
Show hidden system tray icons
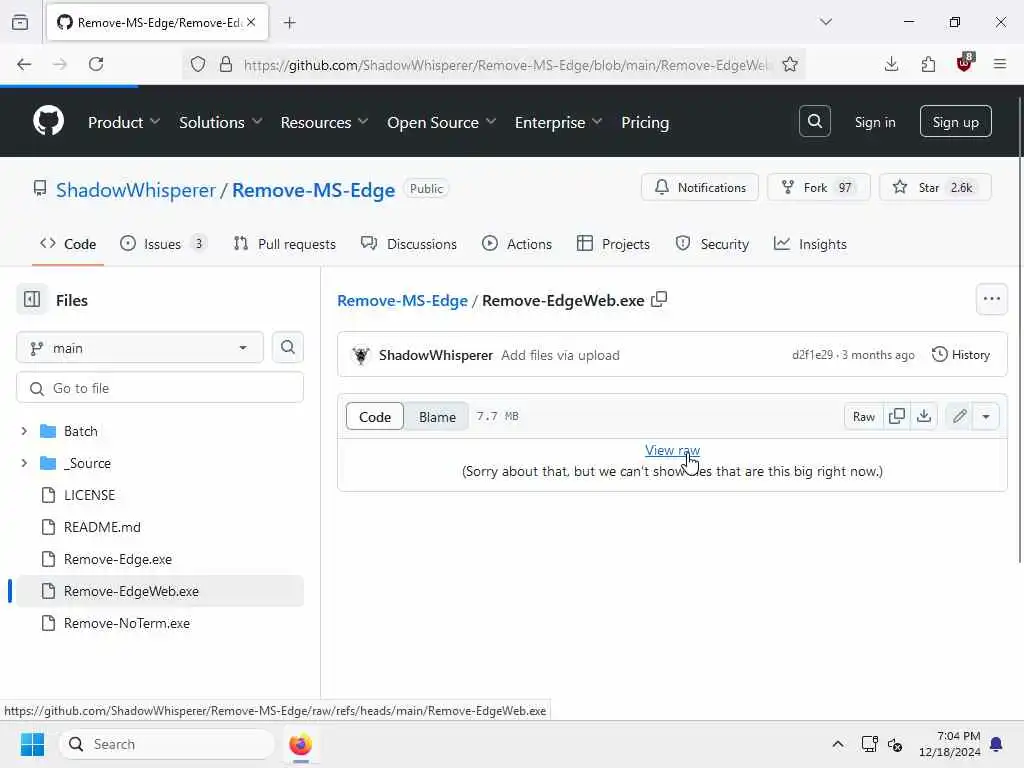click(837, 744)
